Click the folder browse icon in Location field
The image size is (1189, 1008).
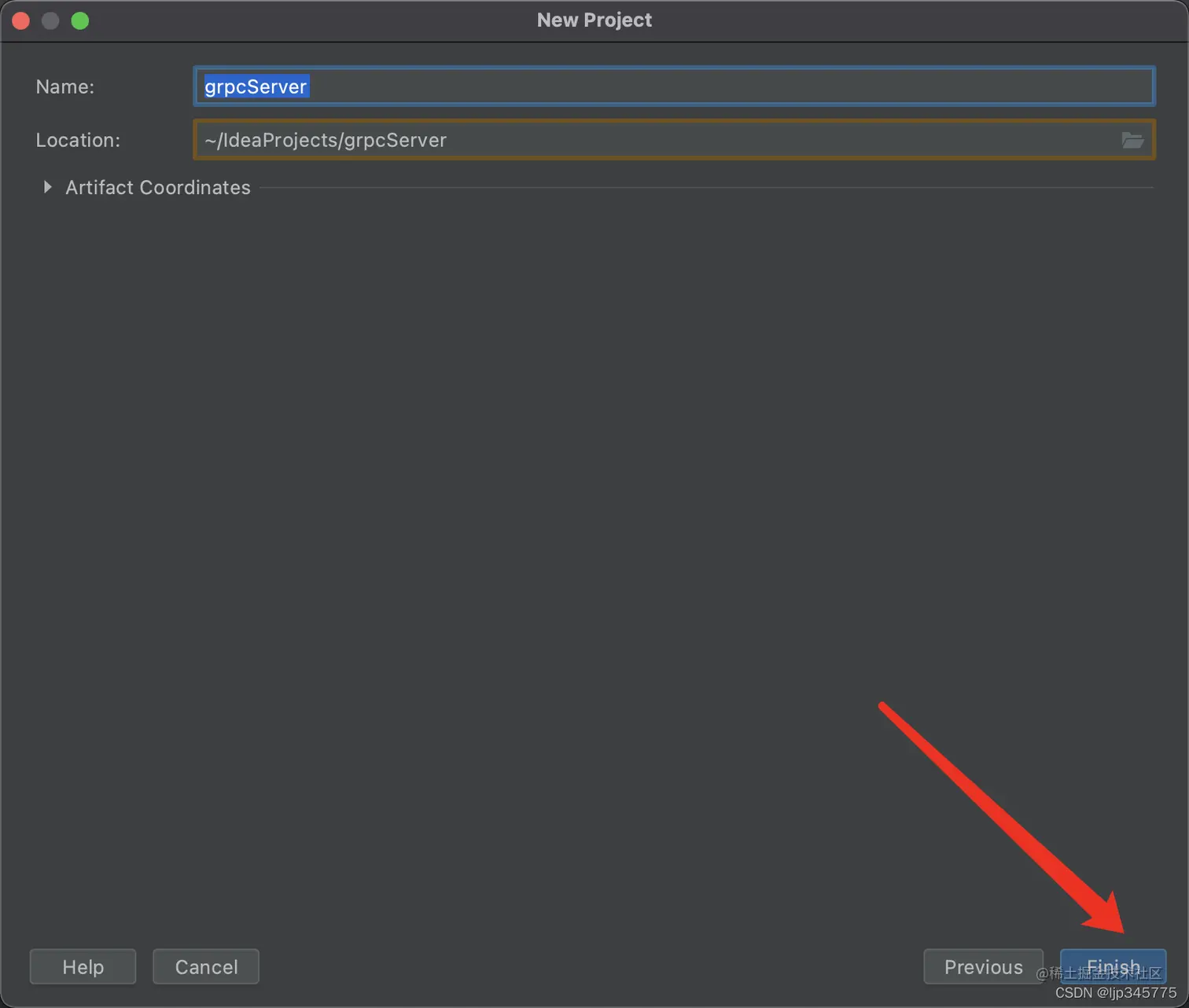point(1132,140)
